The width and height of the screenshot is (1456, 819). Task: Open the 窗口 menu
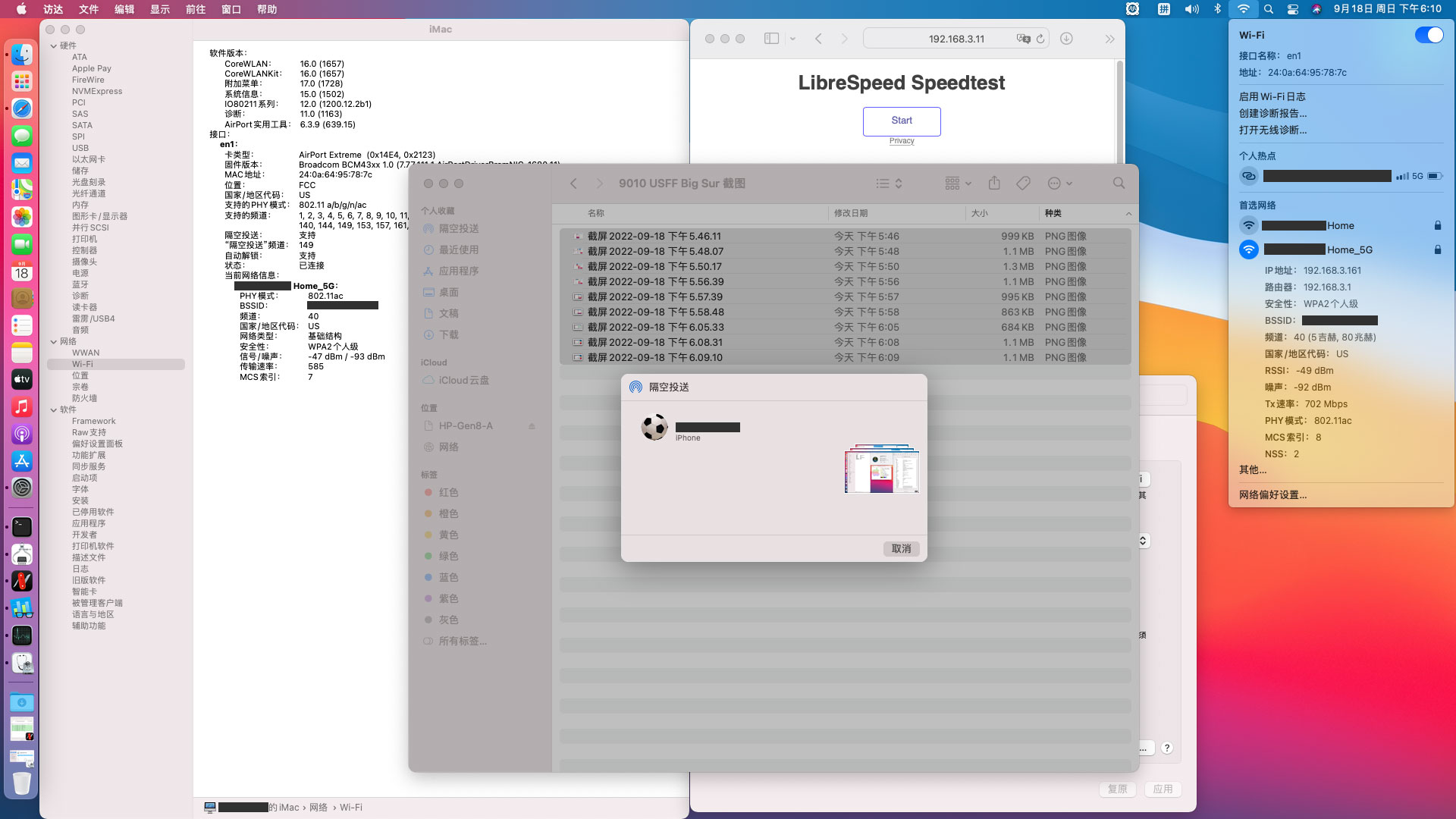pyautogui.click(x=231, y=9)
